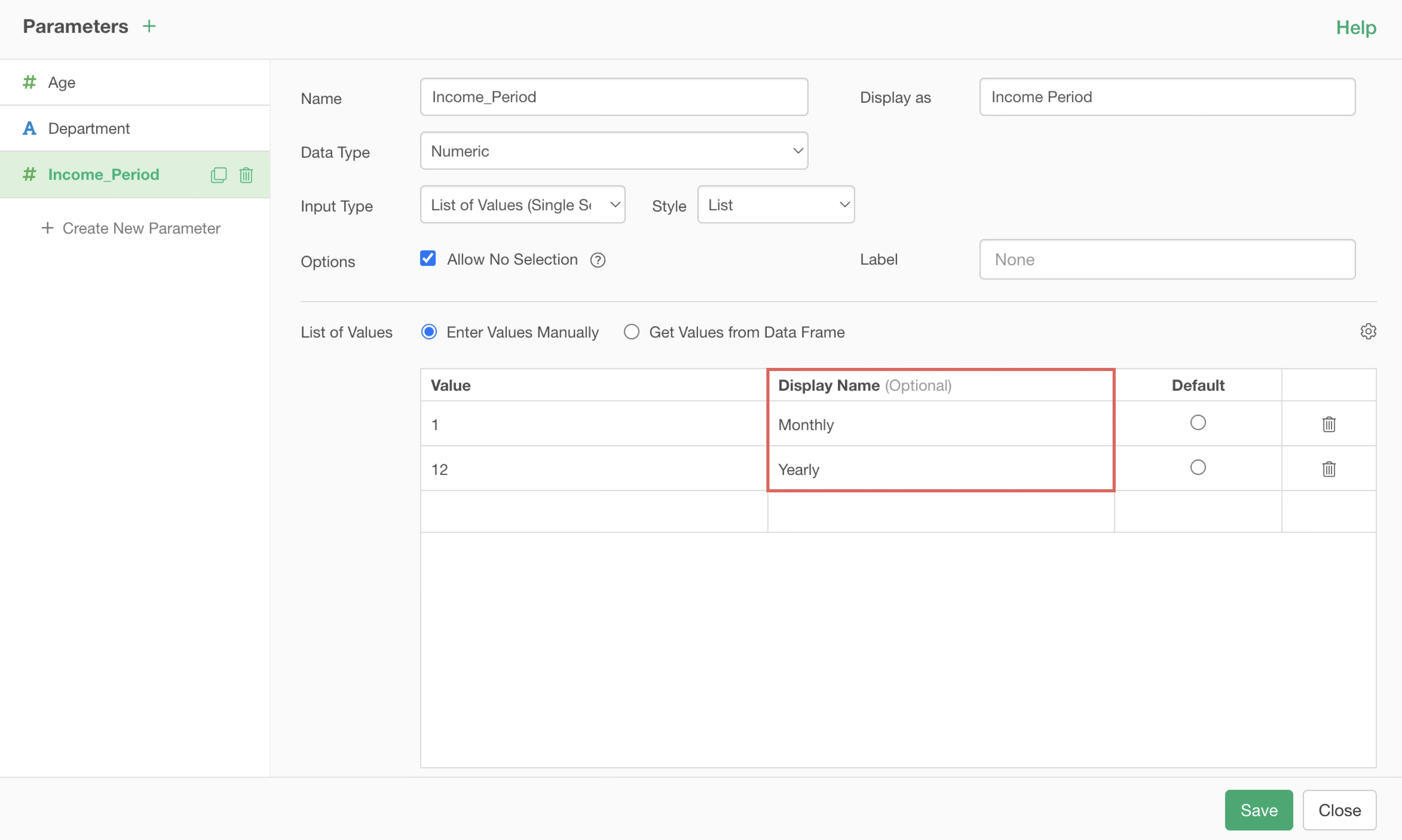Viewport: 1402px width, 840px height.
Task: Delete the Income_Period parameter in sidebar
Action: tap(246, 175)
